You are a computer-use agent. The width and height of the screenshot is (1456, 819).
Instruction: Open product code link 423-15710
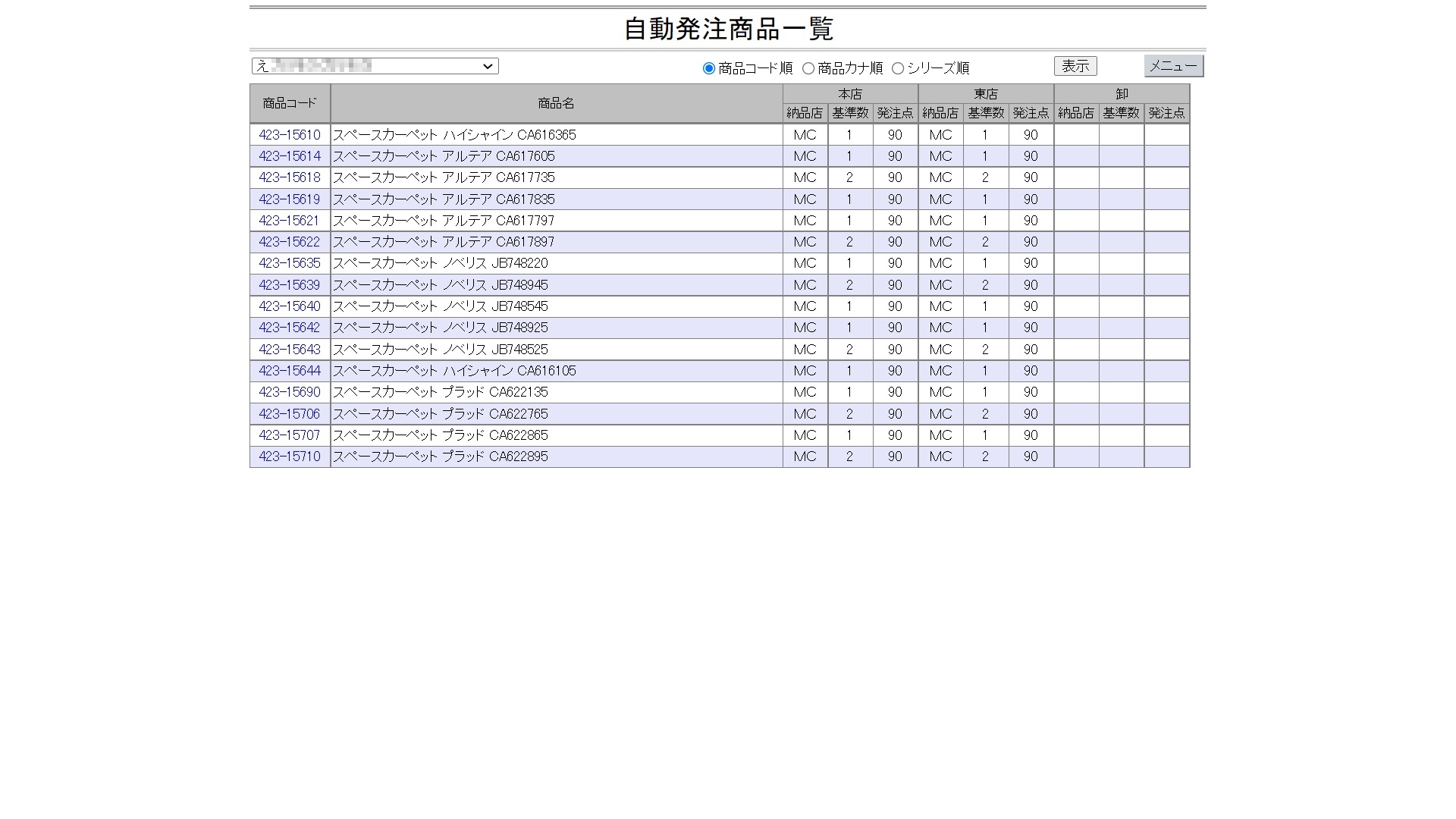pos(290,457)
